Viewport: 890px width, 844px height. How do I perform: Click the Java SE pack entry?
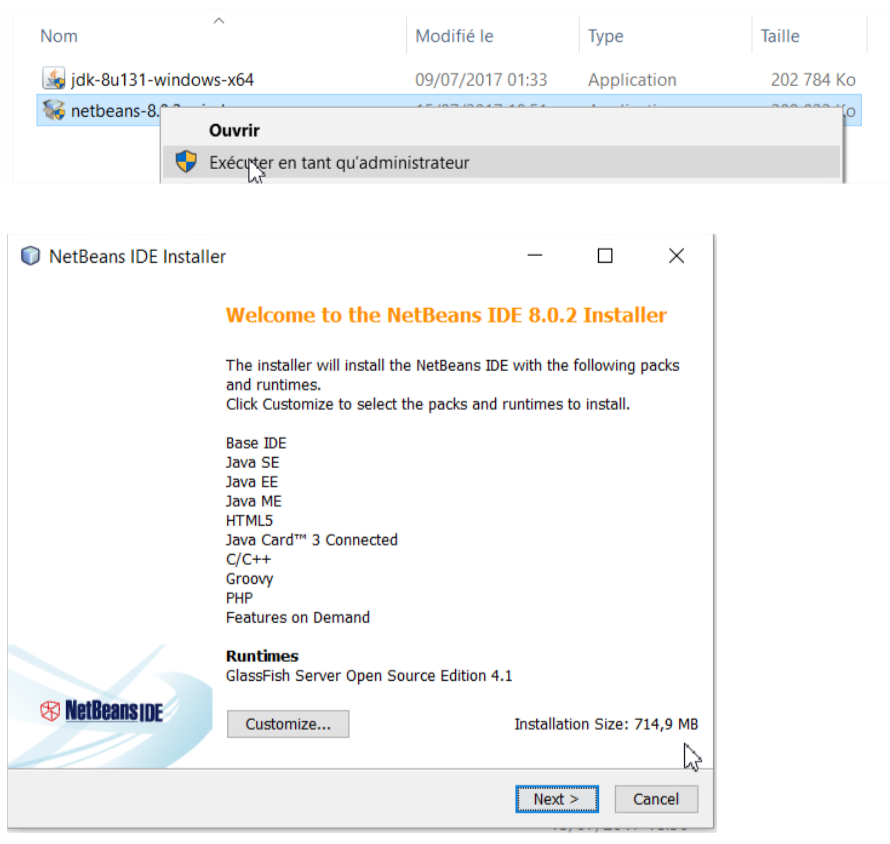pos(253,463)
